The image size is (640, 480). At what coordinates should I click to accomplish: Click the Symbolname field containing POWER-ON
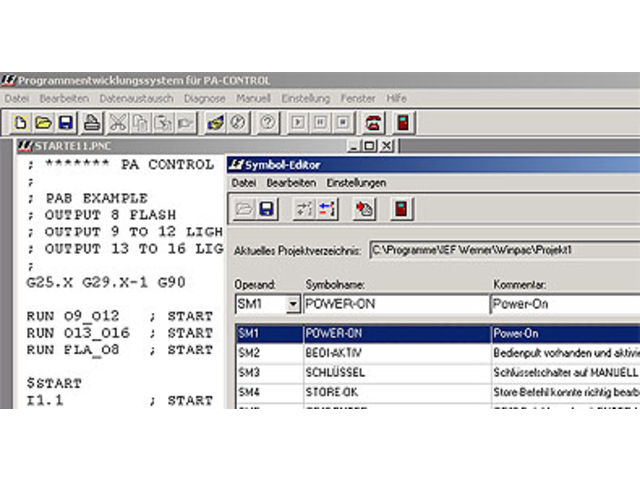click(394, 304)
